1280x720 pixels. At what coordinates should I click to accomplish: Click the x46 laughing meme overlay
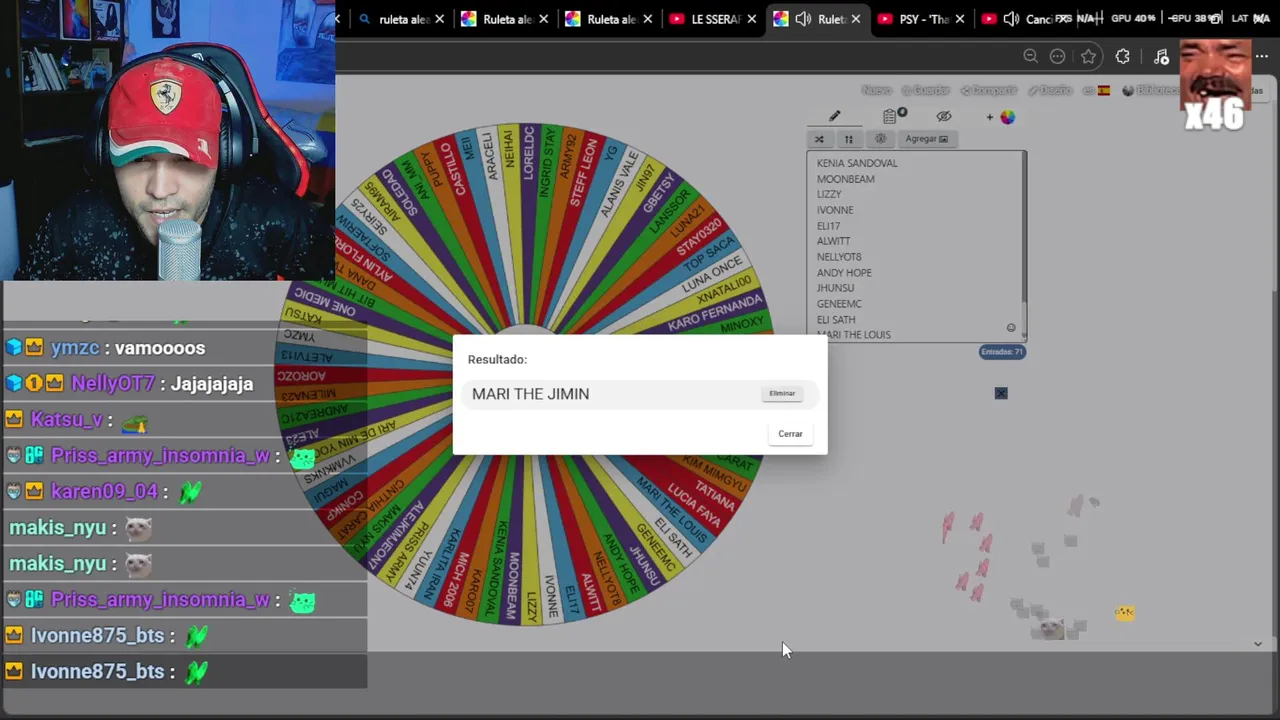click(1215, 85)
